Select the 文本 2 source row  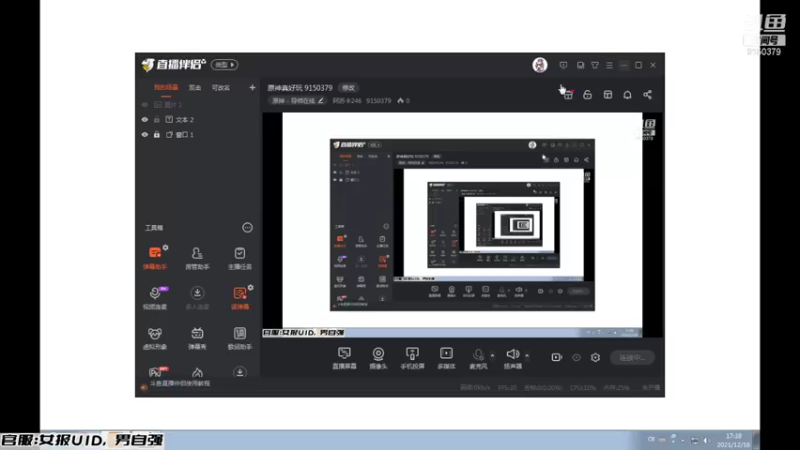point(198,119)
